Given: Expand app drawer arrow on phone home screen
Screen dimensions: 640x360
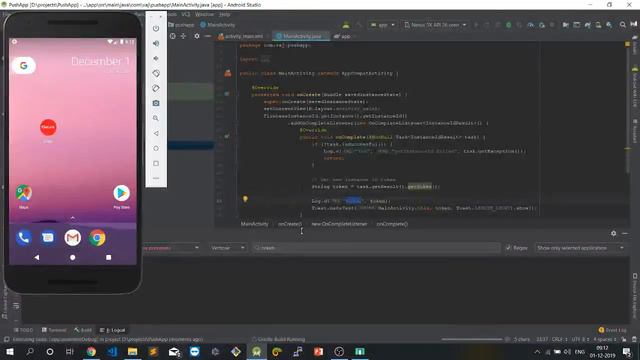Looking at the screenshot, I should pos(73,218).
